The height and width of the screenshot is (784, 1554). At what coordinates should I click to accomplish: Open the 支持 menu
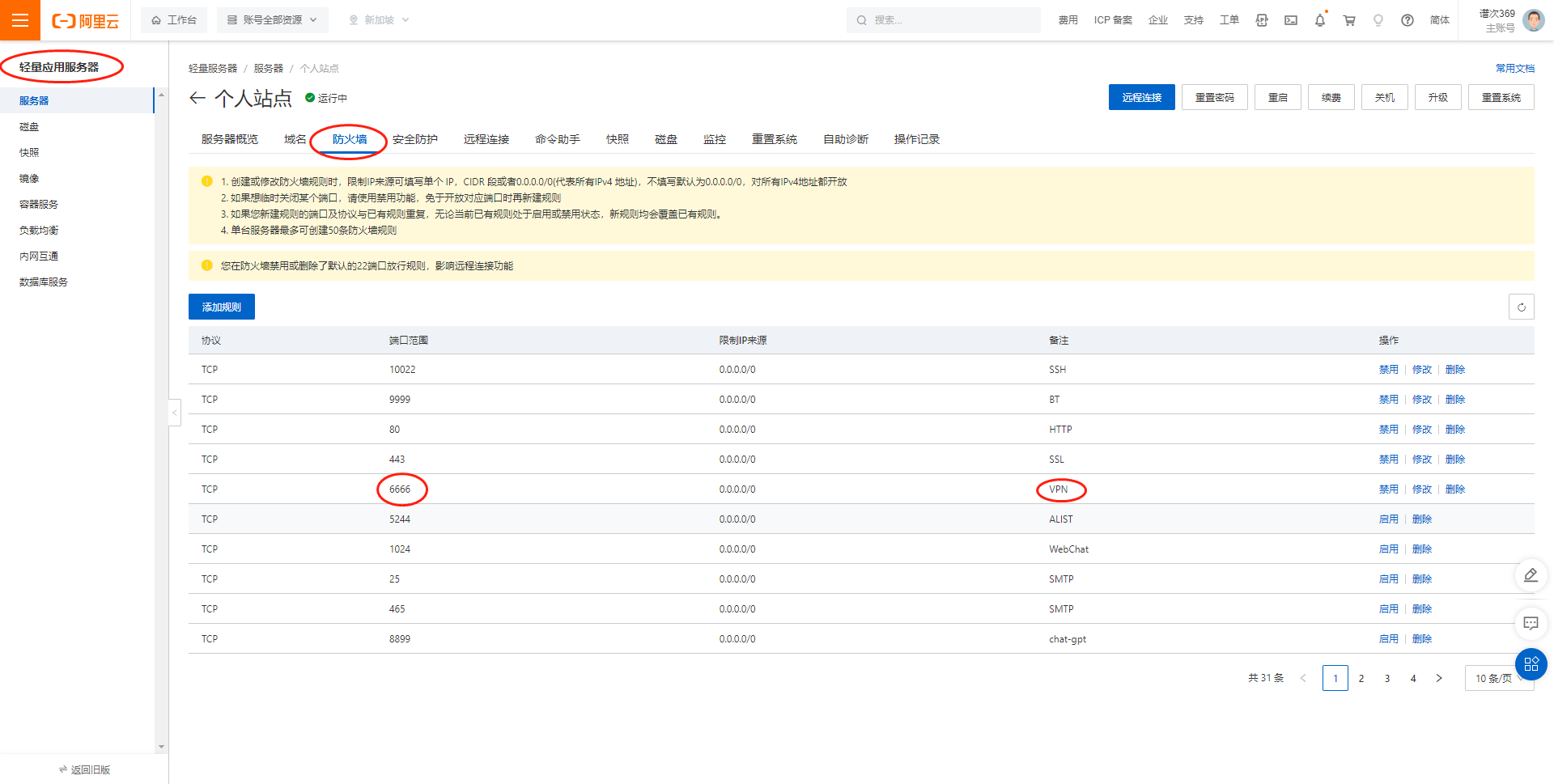click(1194, 20)
